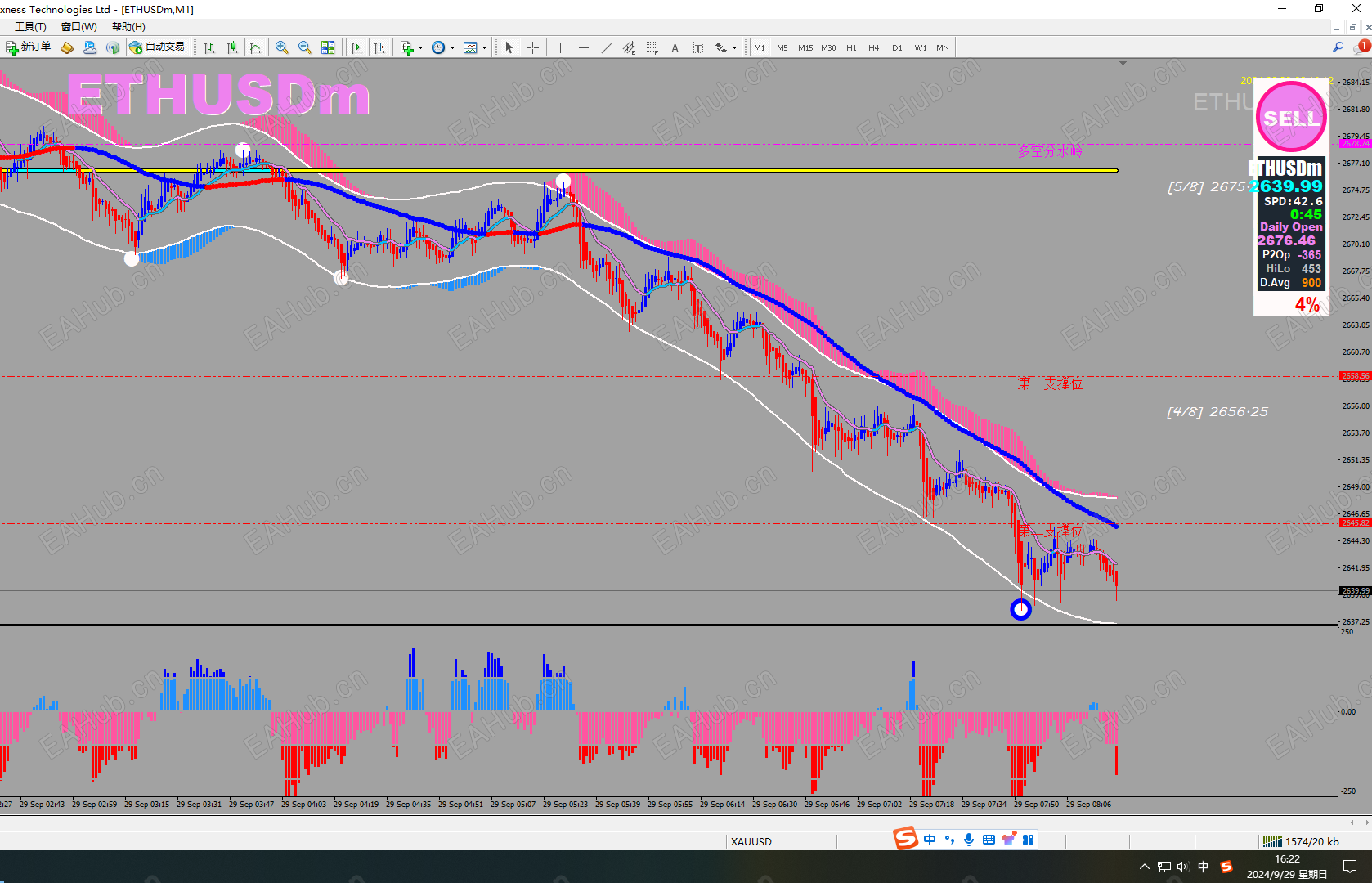The image size is (1372, 883).
Task: Click the New Order (新订单) button
Action: [x=29, y=47]
